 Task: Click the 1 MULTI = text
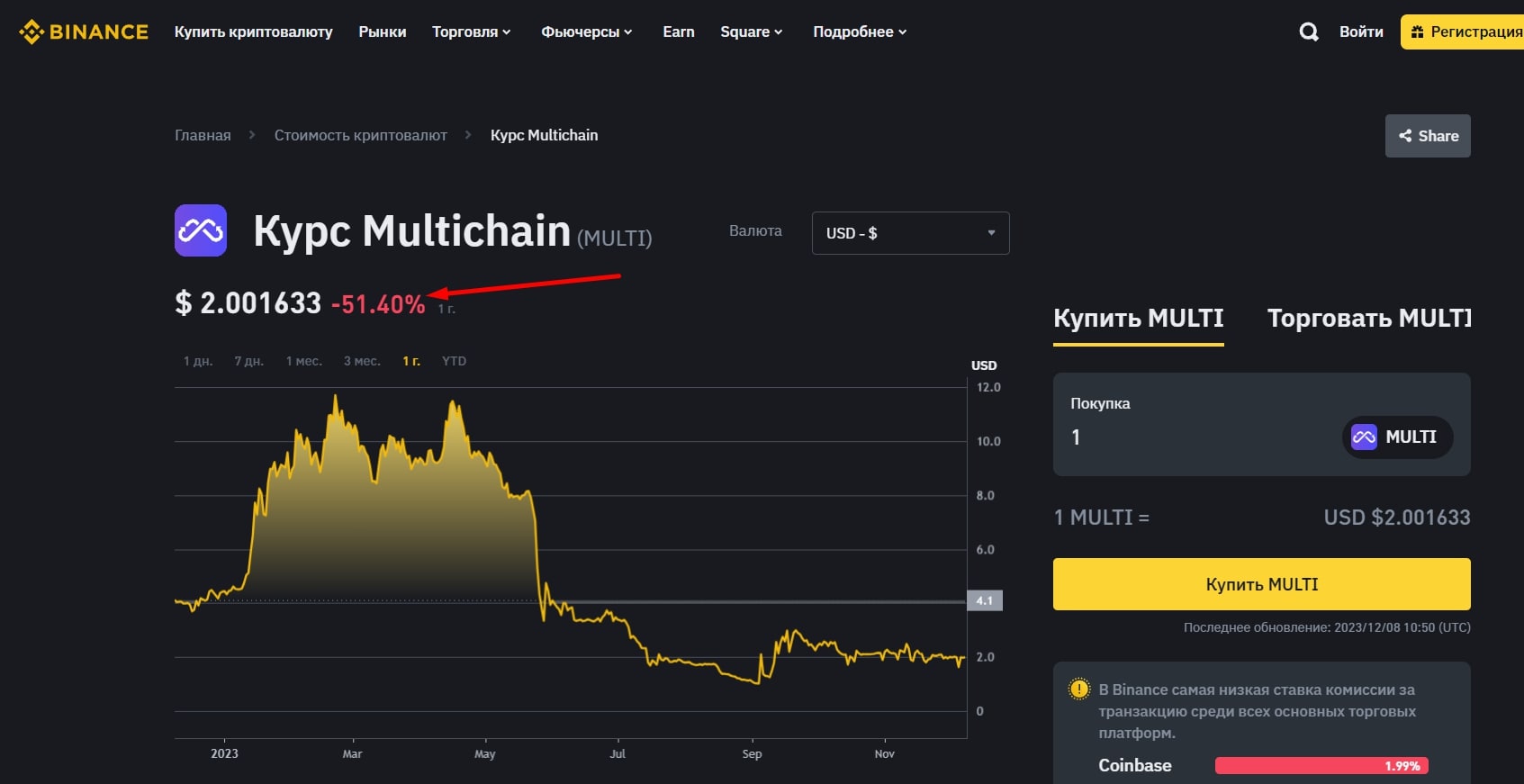(x=1102, y=518)
